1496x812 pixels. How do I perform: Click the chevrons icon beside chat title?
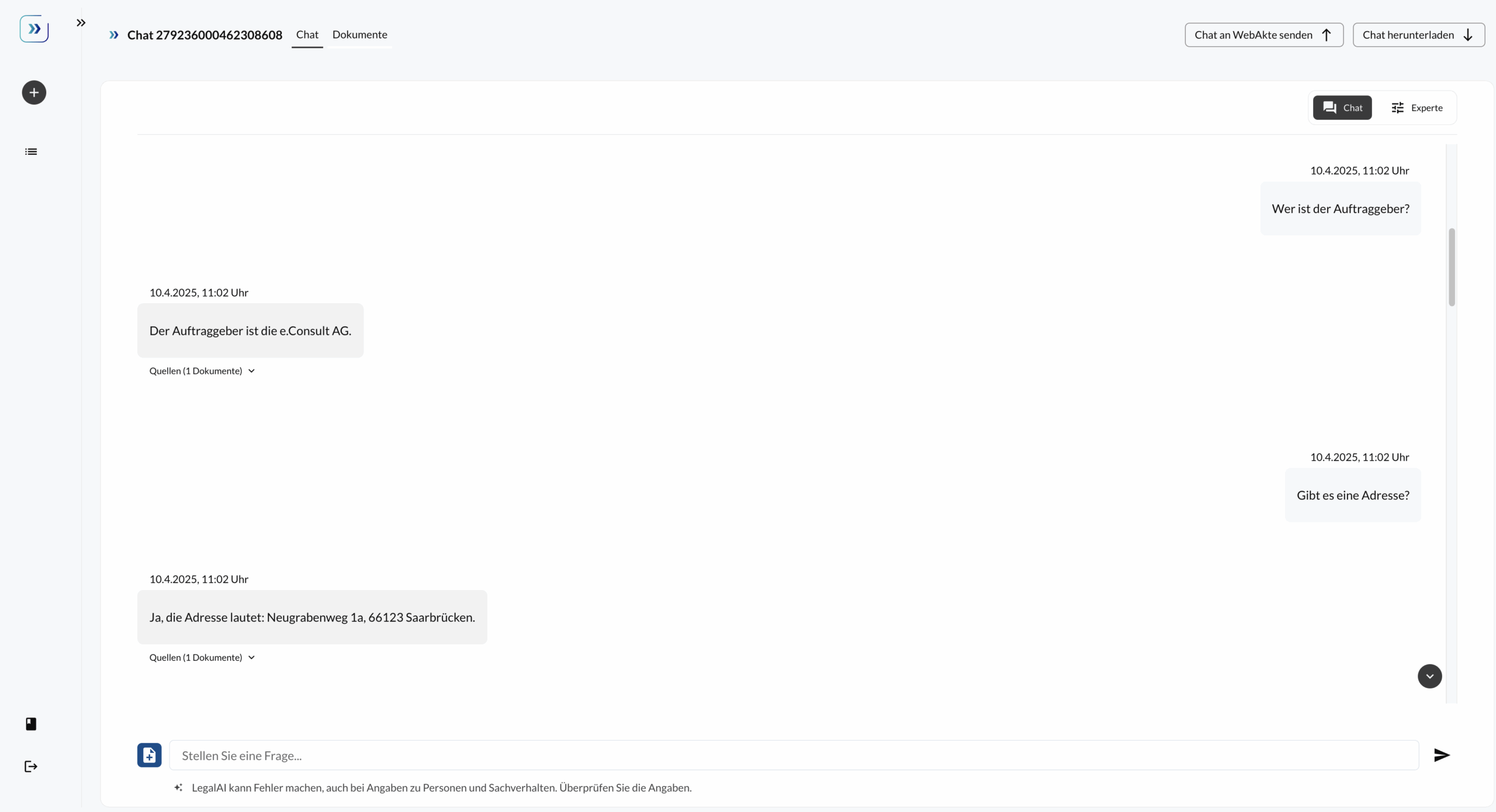click(x=114, y=35)
